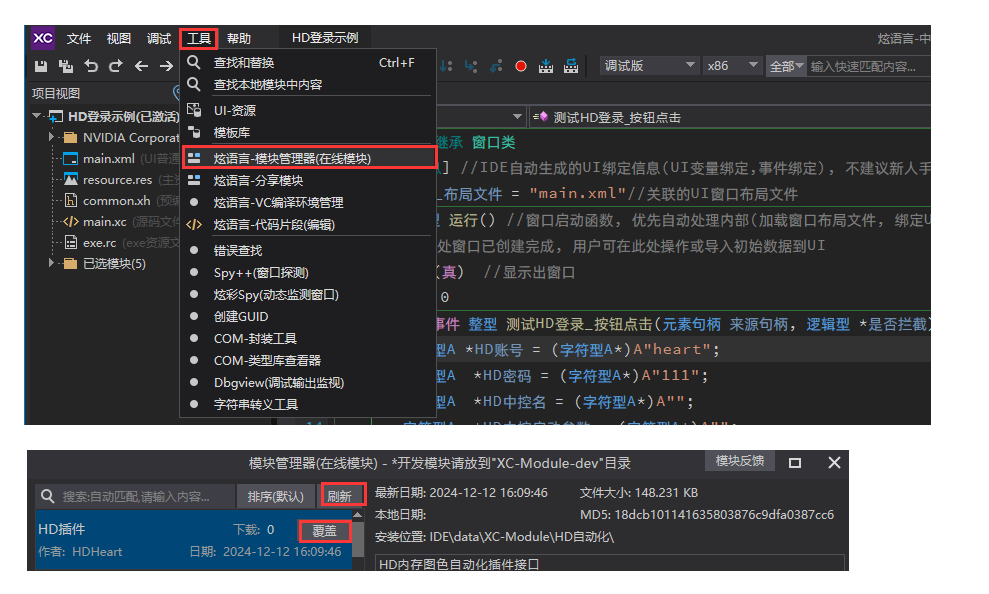Expand the 已选模块(5) folder
Screen dimensions: 989x594
(x=52, y=263)
